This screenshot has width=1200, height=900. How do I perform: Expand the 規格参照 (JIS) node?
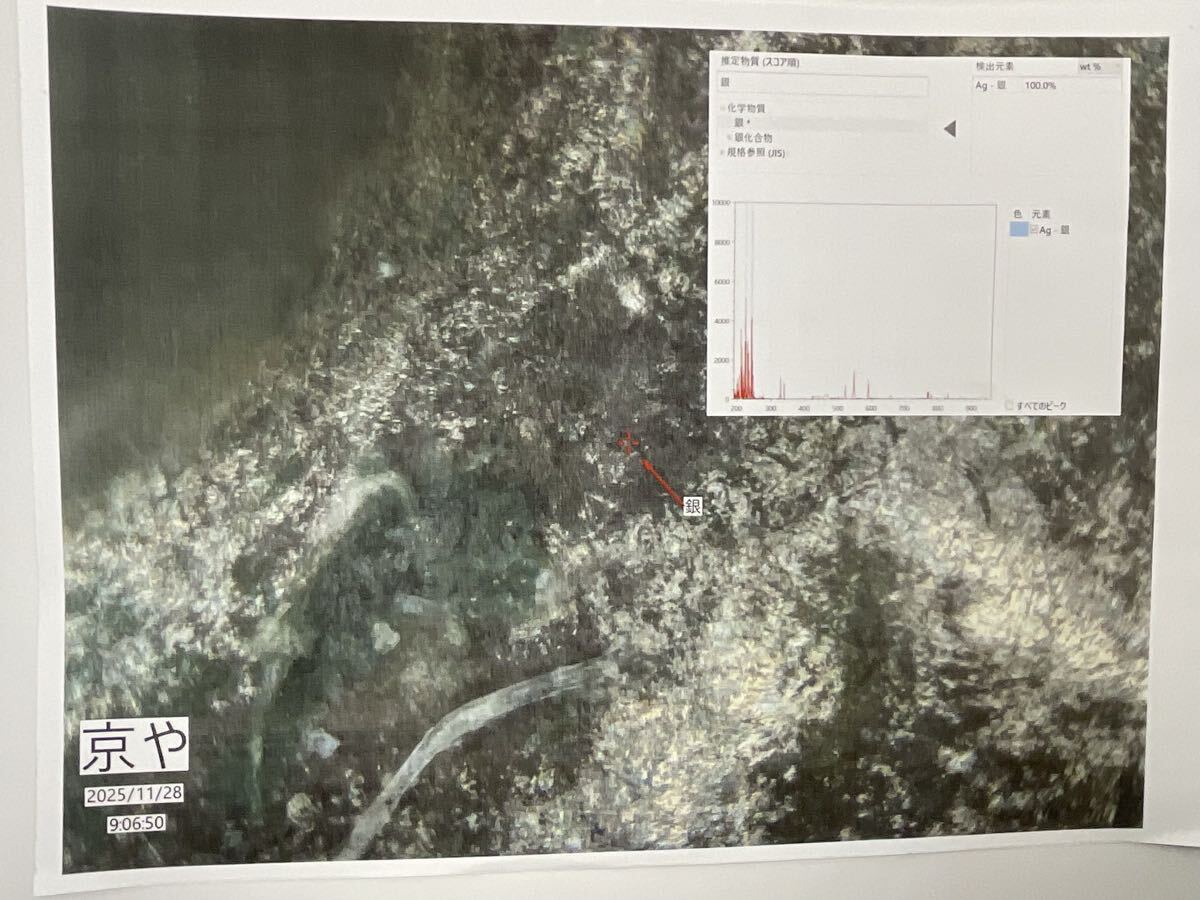tap(723, 152)
